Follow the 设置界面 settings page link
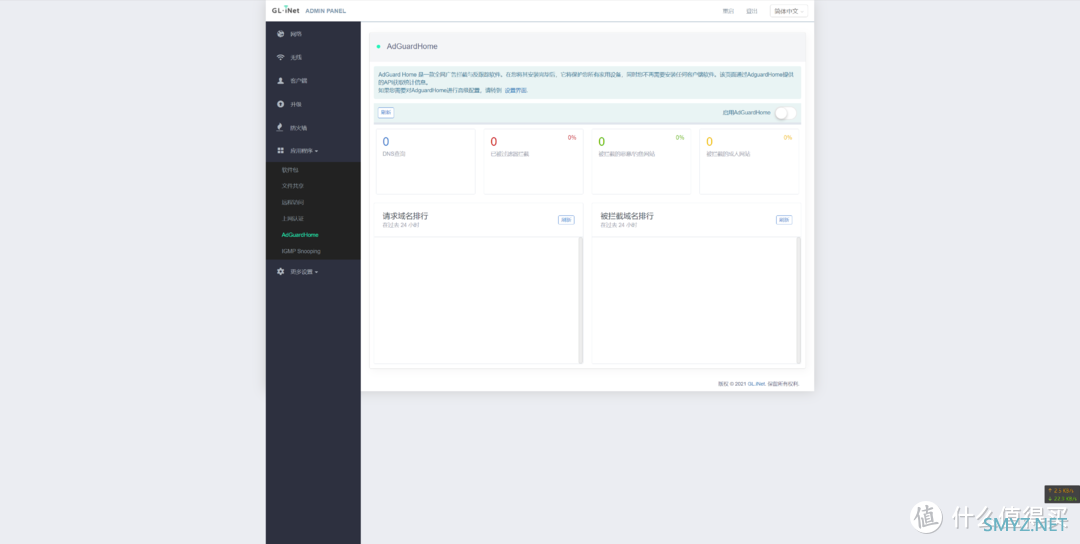1080x544 pixels. tap(516, 90)
